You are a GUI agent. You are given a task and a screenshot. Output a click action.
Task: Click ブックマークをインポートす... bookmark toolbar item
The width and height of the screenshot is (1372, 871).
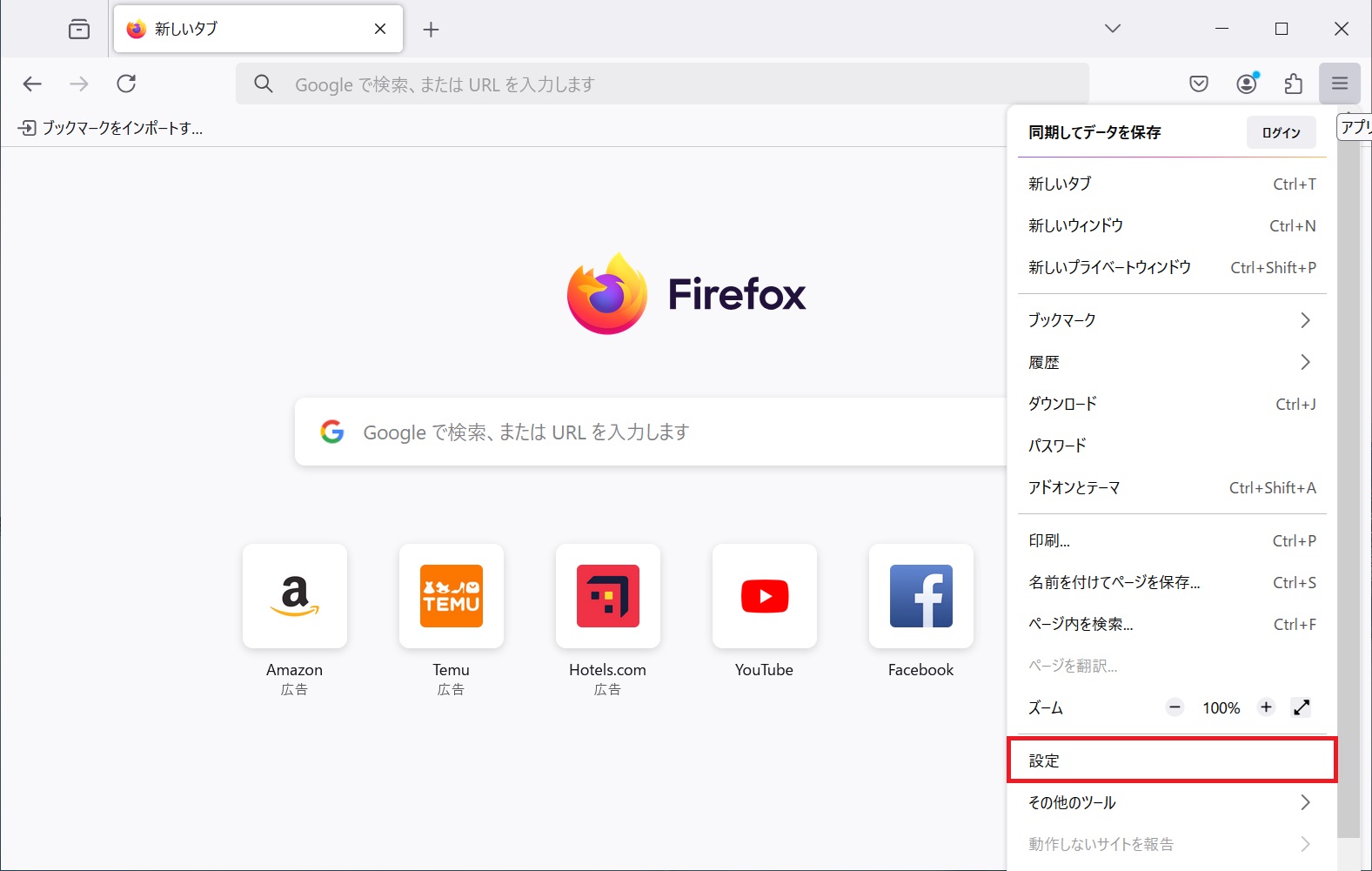click(110, 128)
